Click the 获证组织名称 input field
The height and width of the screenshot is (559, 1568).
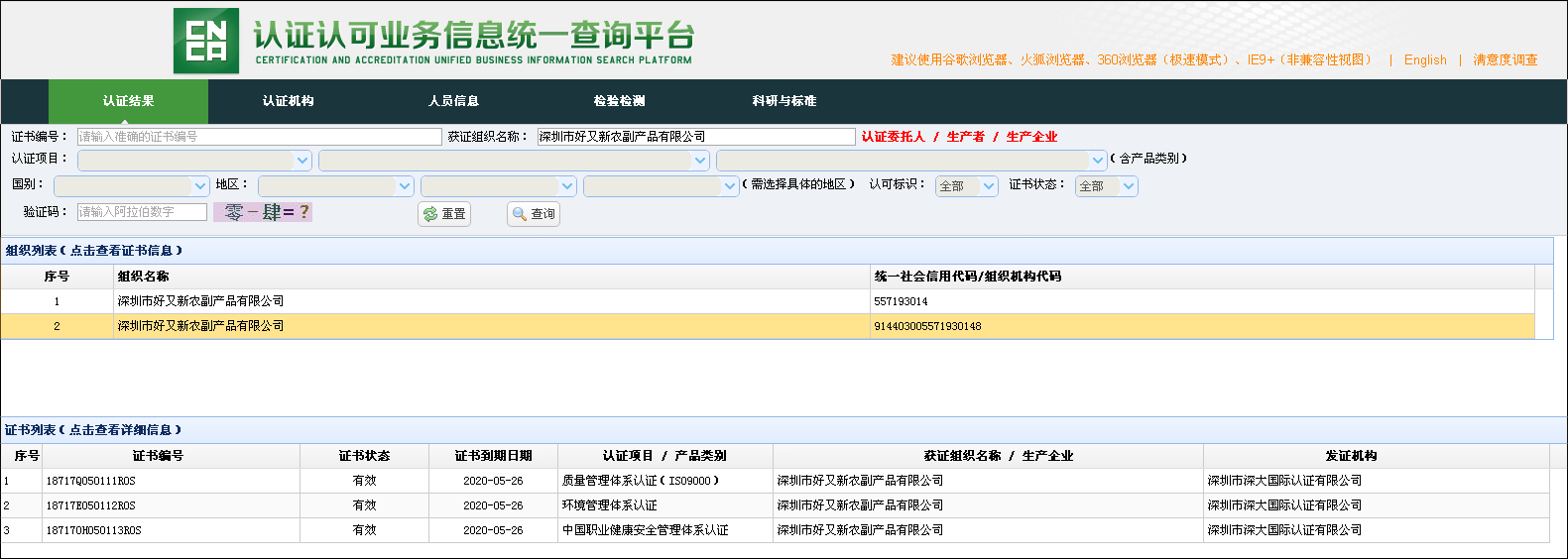695,137
